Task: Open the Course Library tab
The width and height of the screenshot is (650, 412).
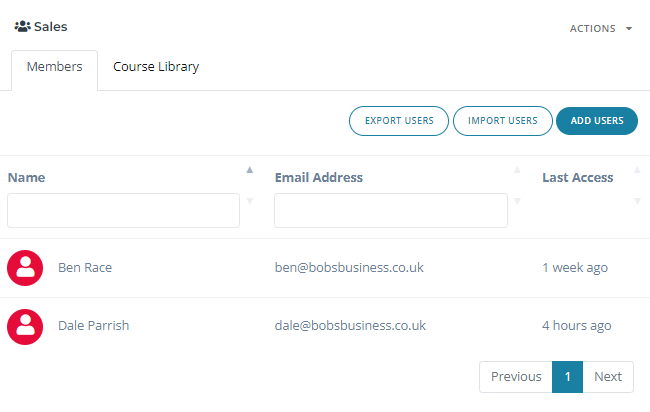Action: 156,67
